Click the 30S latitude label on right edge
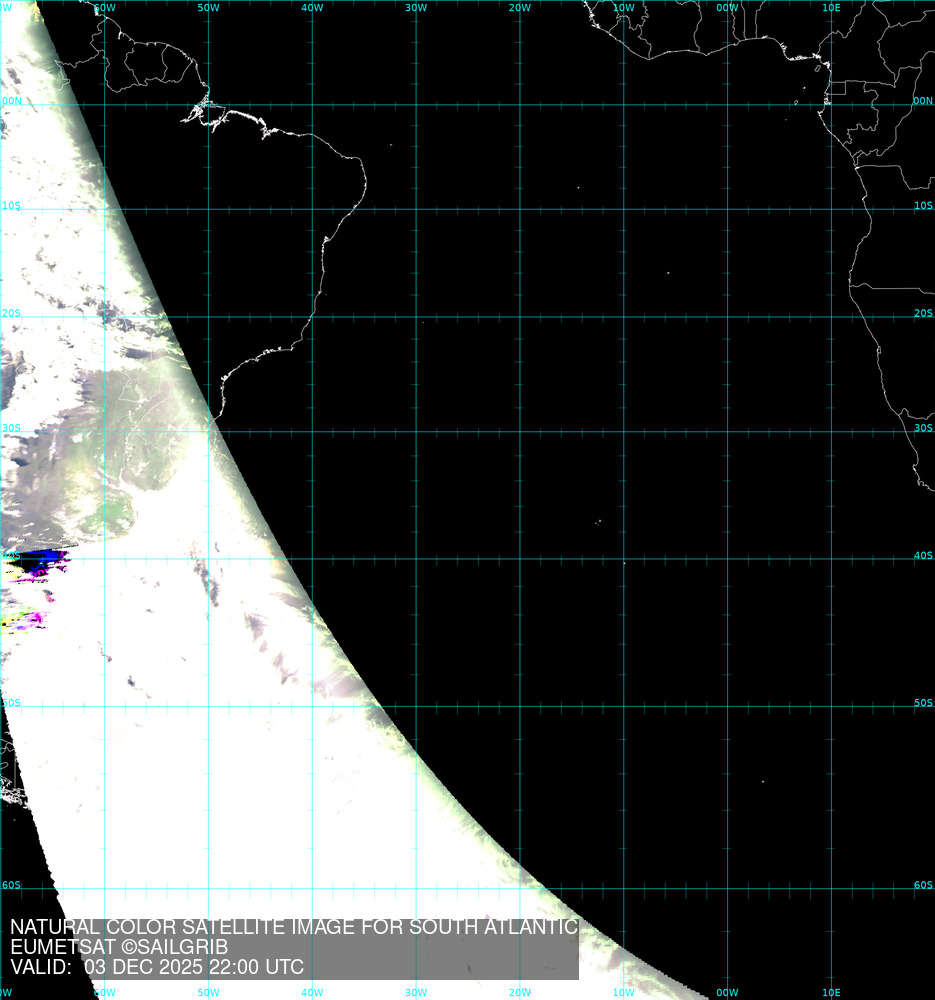Image resolution: width=935 pixels, height=1000 pixels. [x=922, y=428]
